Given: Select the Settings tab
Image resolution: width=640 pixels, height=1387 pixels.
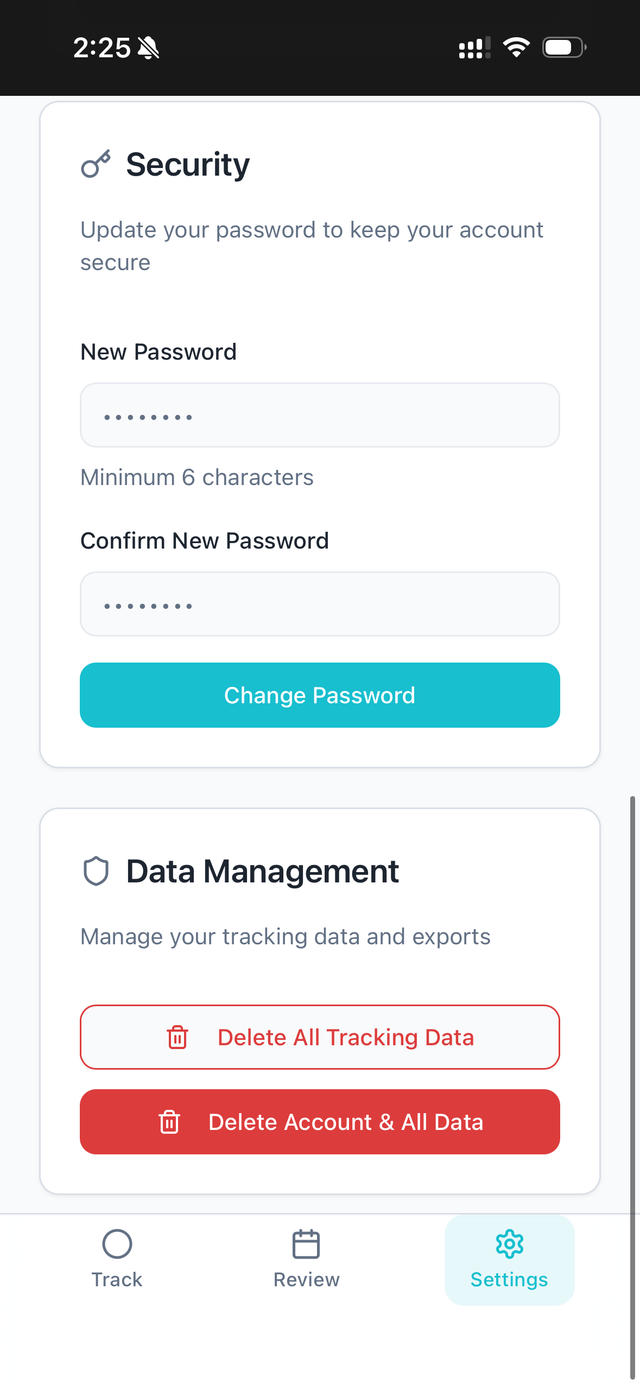Looking at the screenshot, I should pos(509,1260).
